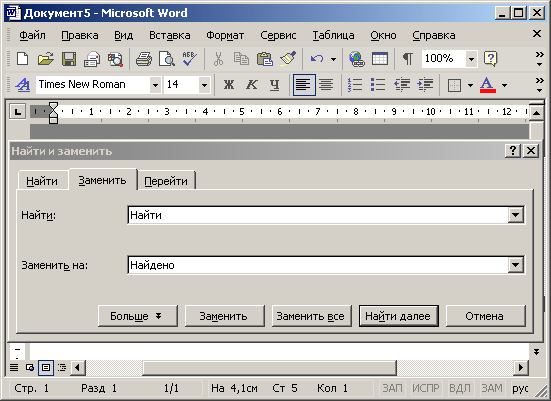Run spelling check (ABC checkmark icon)
The image size is (551, 401).
190,59
